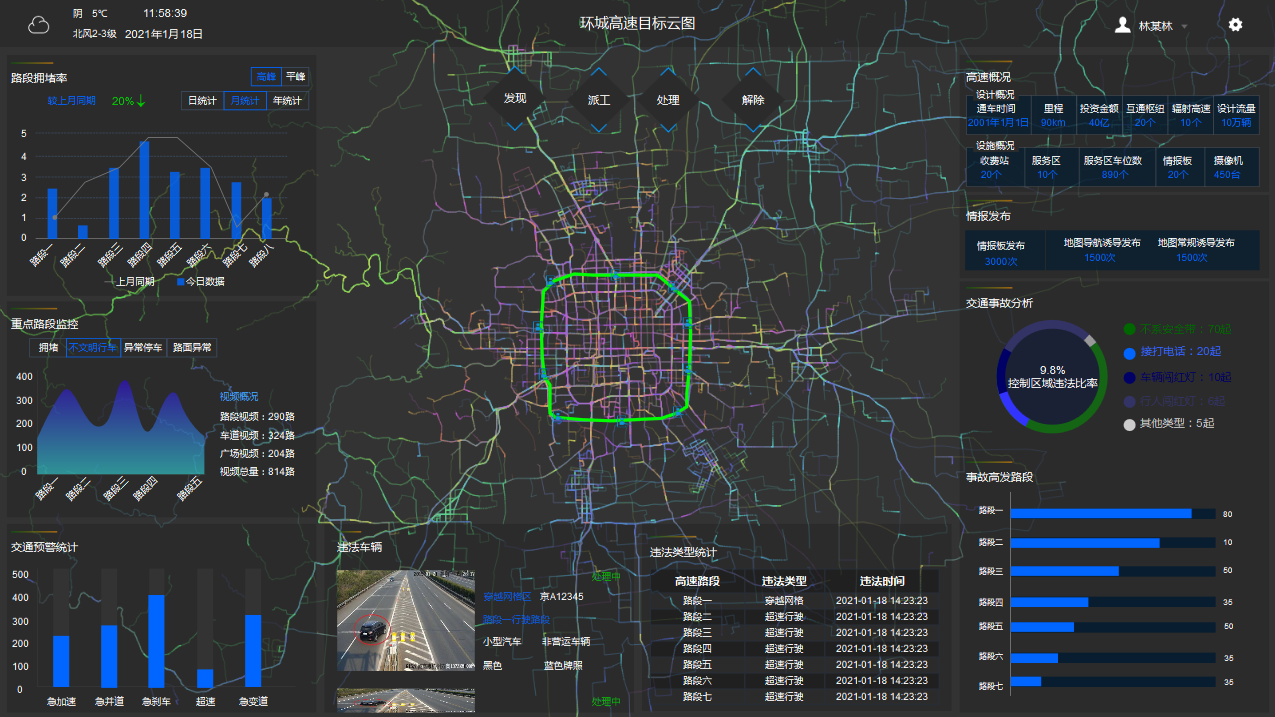Select the 路面异常 tab
Image resolution: width=1275 pixels, height=717 pixels.
pyautogui.click(x=192, y=348)
